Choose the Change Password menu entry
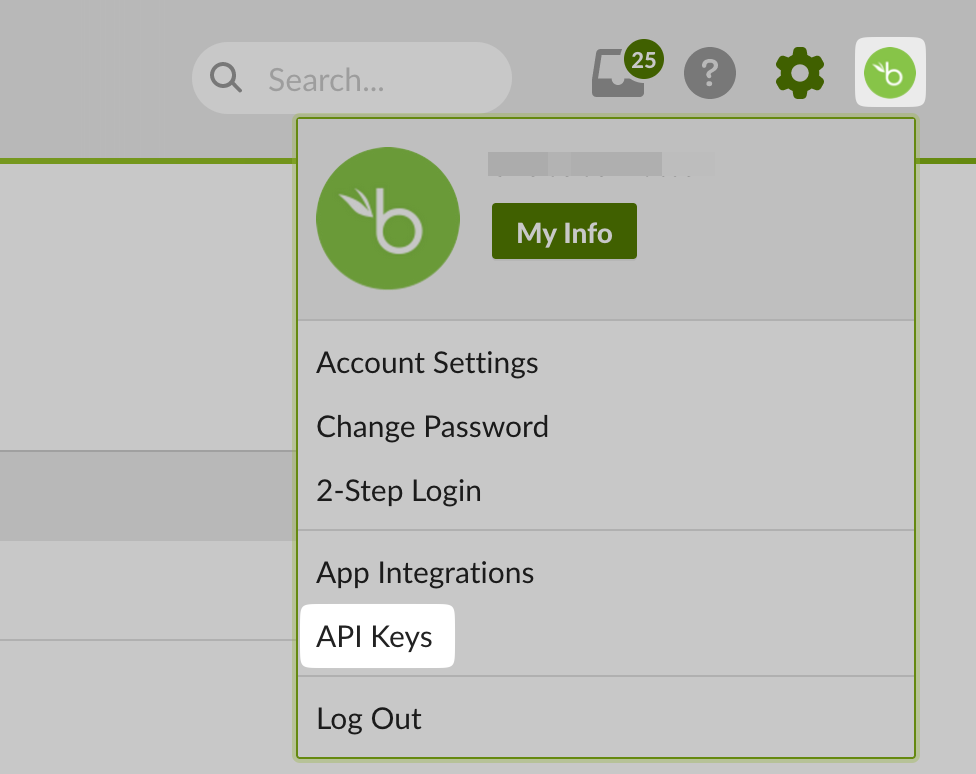The image size is (976, 774). pyautogui.click(x=432, y=427)
